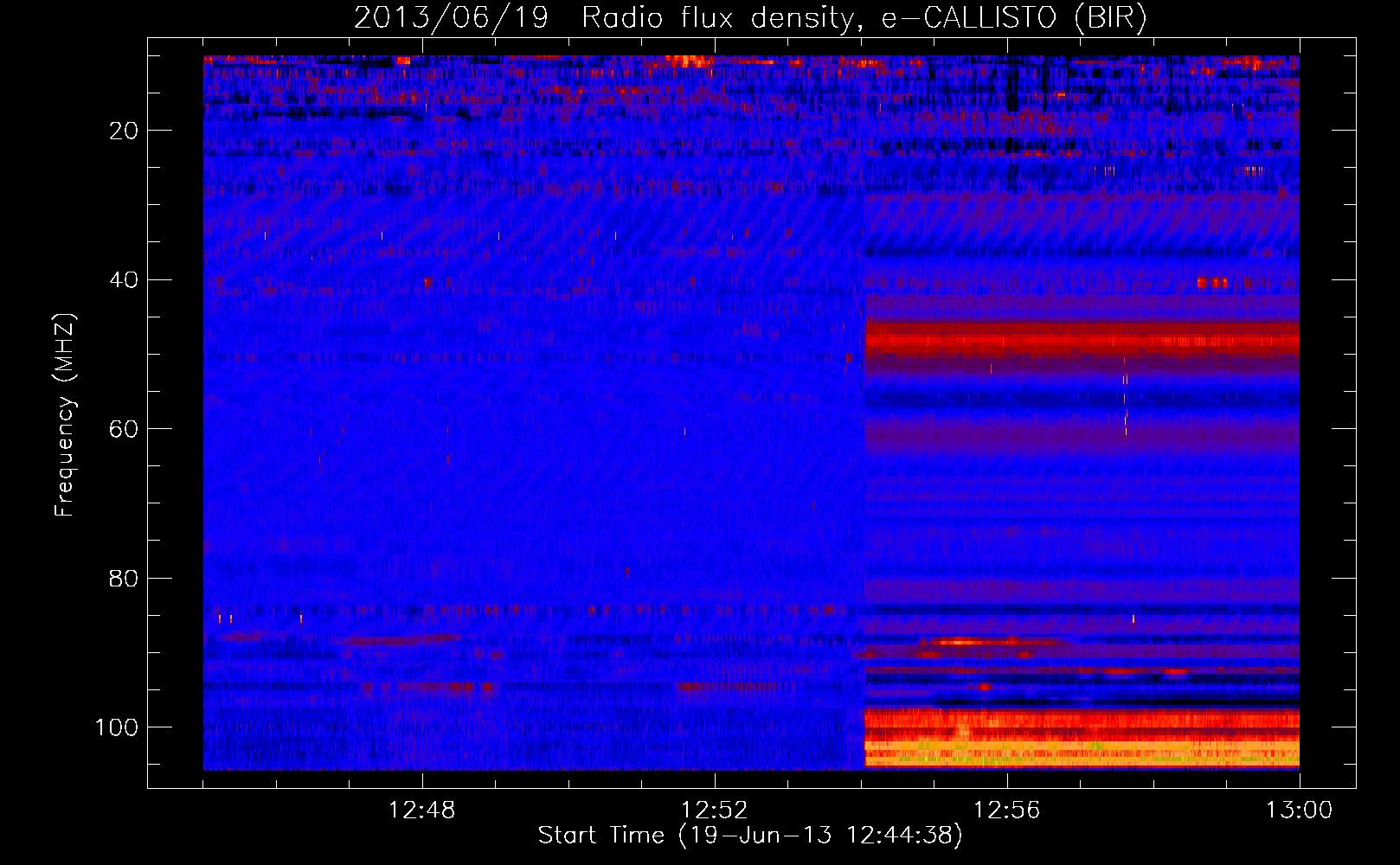Screen dimensions: 1400x865
Task: Click the 60 frequency tick label
Action: click(x=124, y=429)
